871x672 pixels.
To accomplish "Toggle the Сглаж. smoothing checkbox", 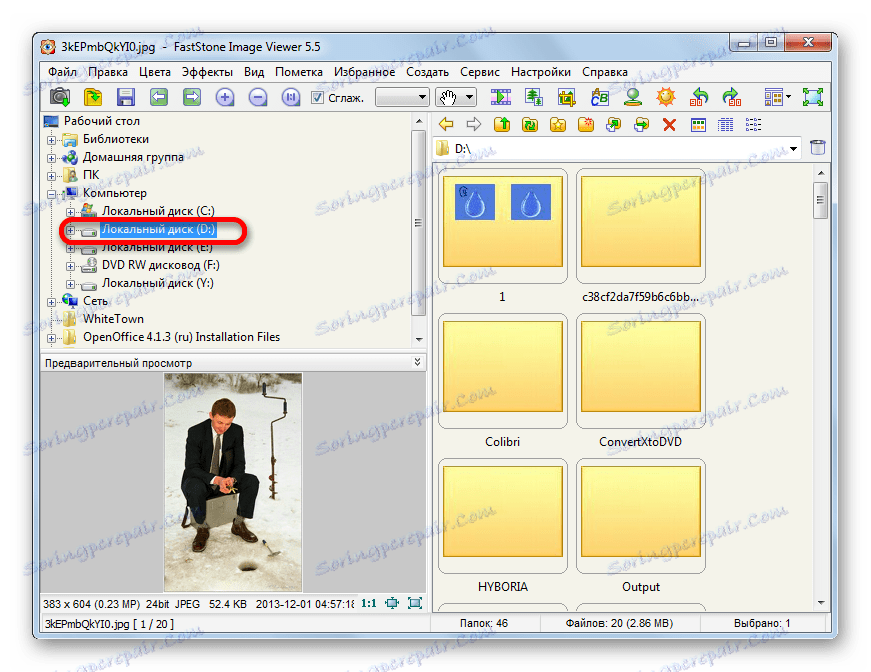I will [317, 98].
